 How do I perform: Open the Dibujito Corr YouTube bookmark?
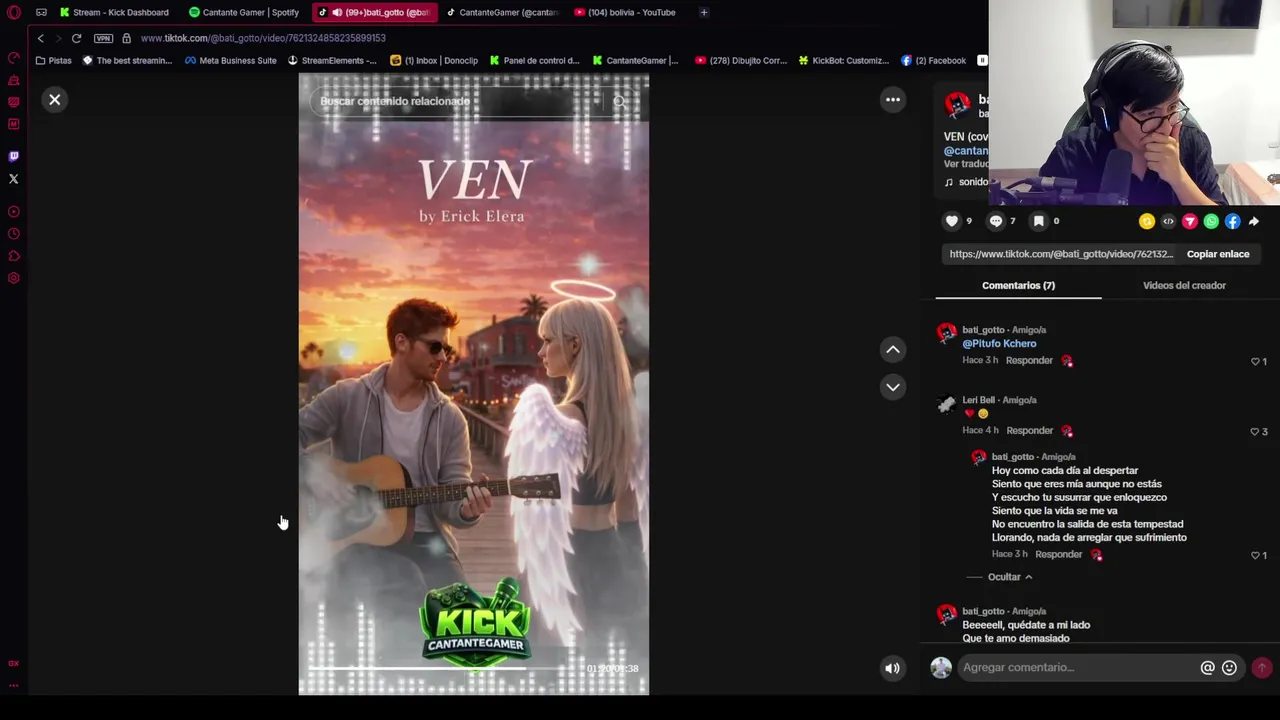pyautogui.click(x=741, y=60)
